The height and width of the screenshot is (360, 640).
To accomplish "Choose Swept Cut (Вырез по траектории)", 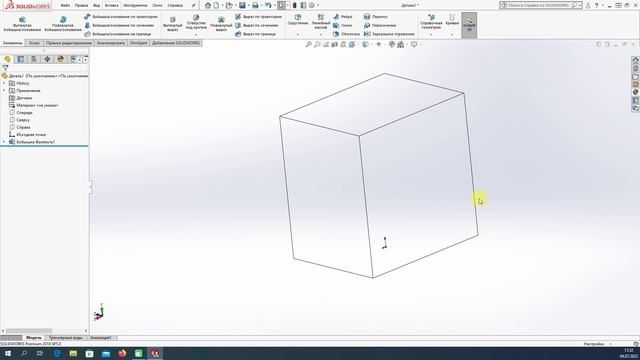I will 258,17.
